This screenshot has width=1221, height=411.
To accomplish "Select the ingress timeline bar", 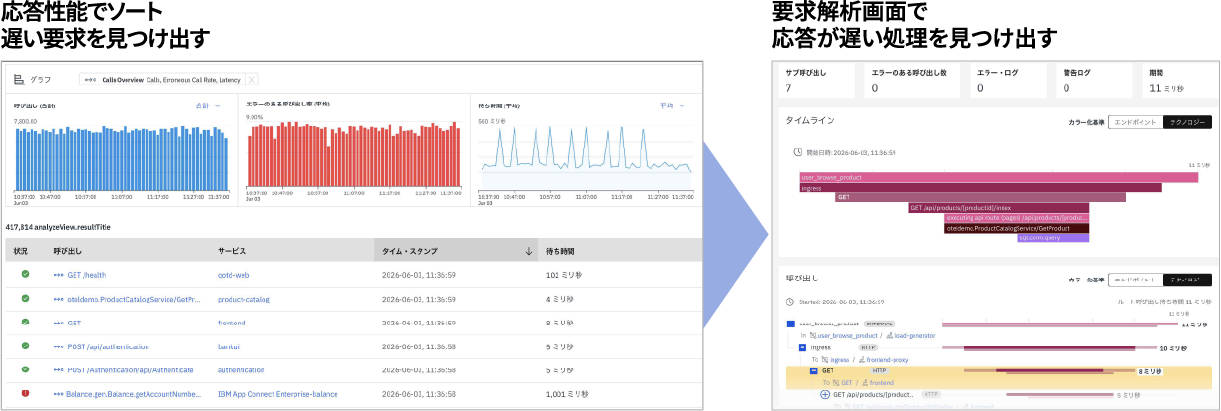I will pyautogui.click(x=981, y=187).
